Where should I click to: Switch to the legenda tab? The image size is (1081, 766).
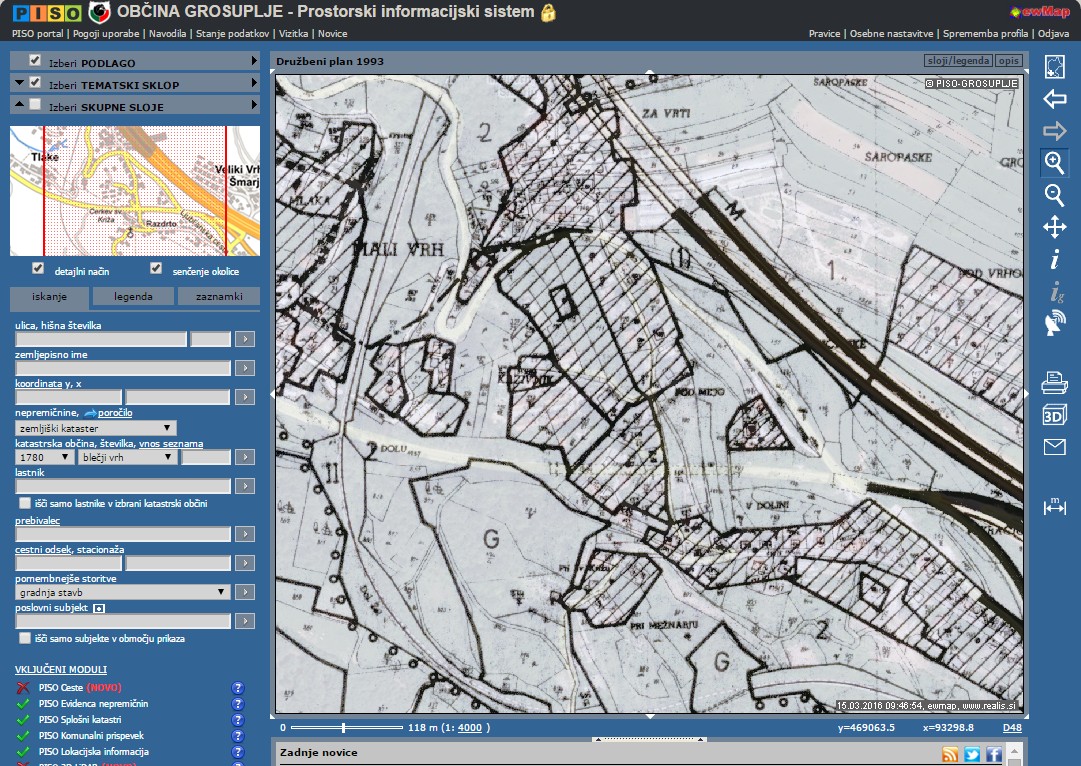[x=133, y=297]
